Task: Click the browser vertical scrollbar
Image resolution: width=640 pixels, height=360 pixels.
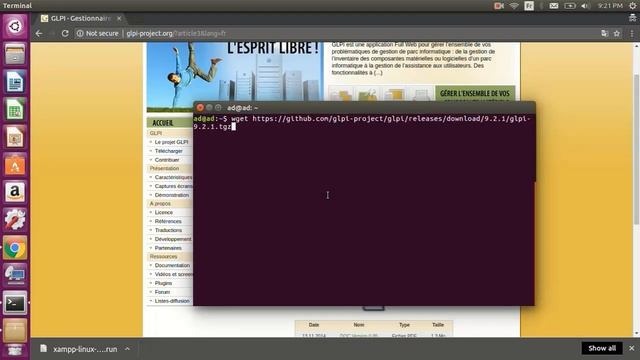Action: point(636,149)
